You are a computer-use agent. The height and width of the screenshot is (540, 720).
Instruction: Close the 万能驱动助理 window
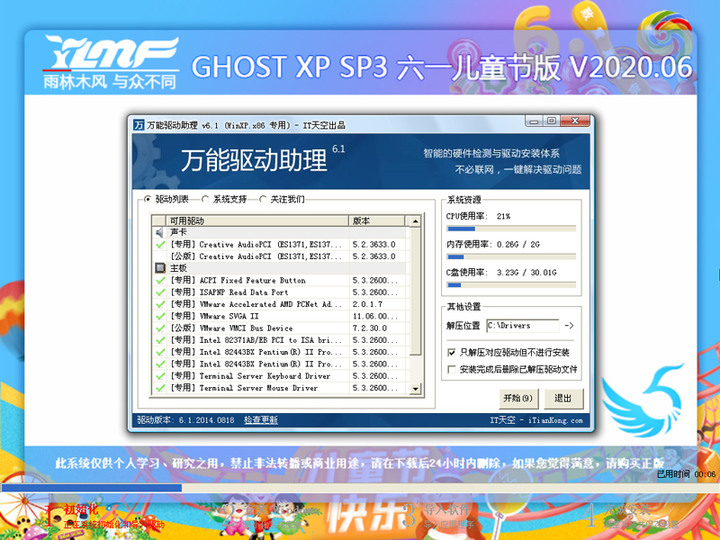[575, 121]
